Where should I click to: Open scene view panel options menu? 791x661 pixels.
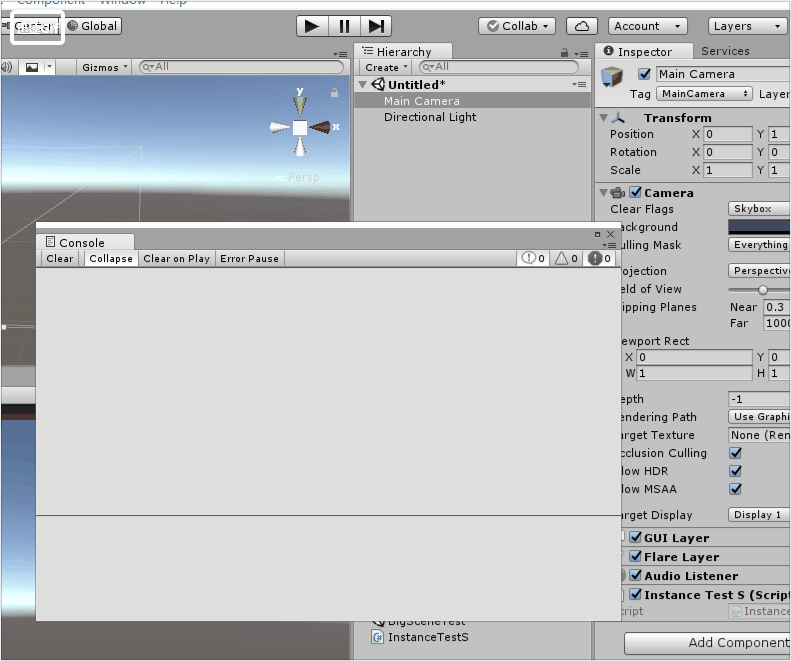341,53
